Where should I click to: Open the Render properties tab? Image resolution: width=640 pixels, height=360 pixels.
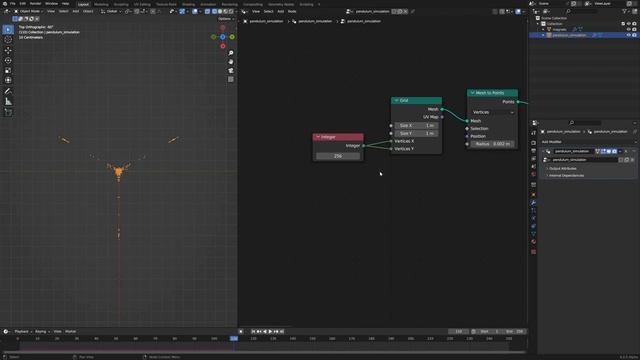click(533, 143)
